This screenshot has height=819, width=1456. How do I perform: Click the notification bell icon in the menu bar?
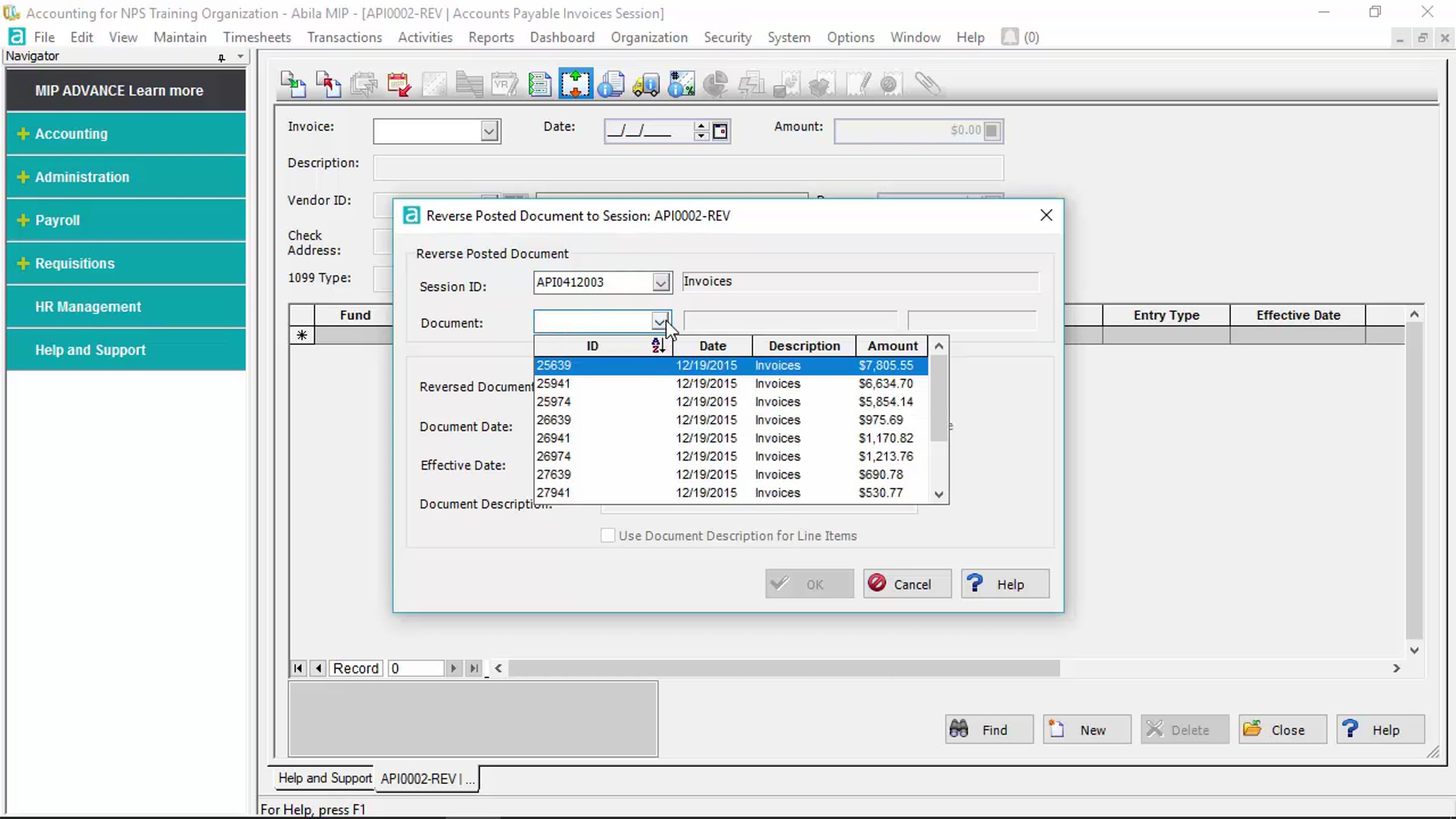pyautogui.click(x=1009, y=37)
